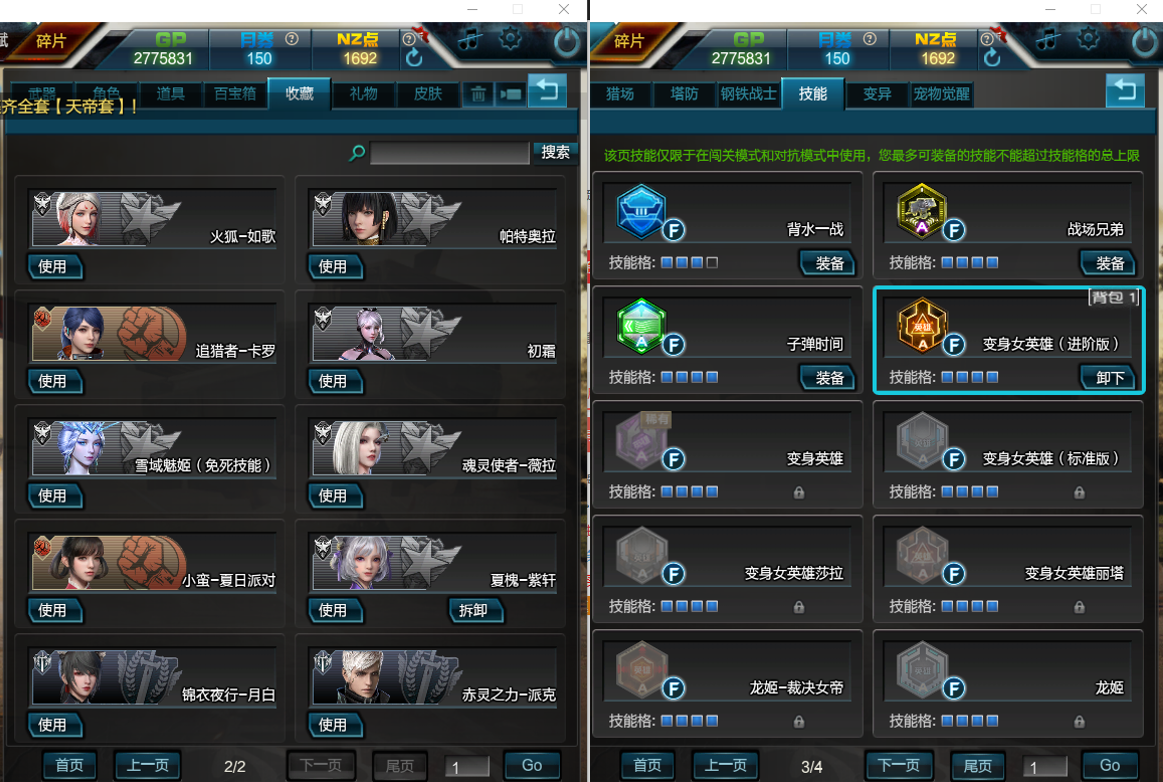1163x782 pixels.
Task: Open the 变异 tab
Action: pos(877,94)
